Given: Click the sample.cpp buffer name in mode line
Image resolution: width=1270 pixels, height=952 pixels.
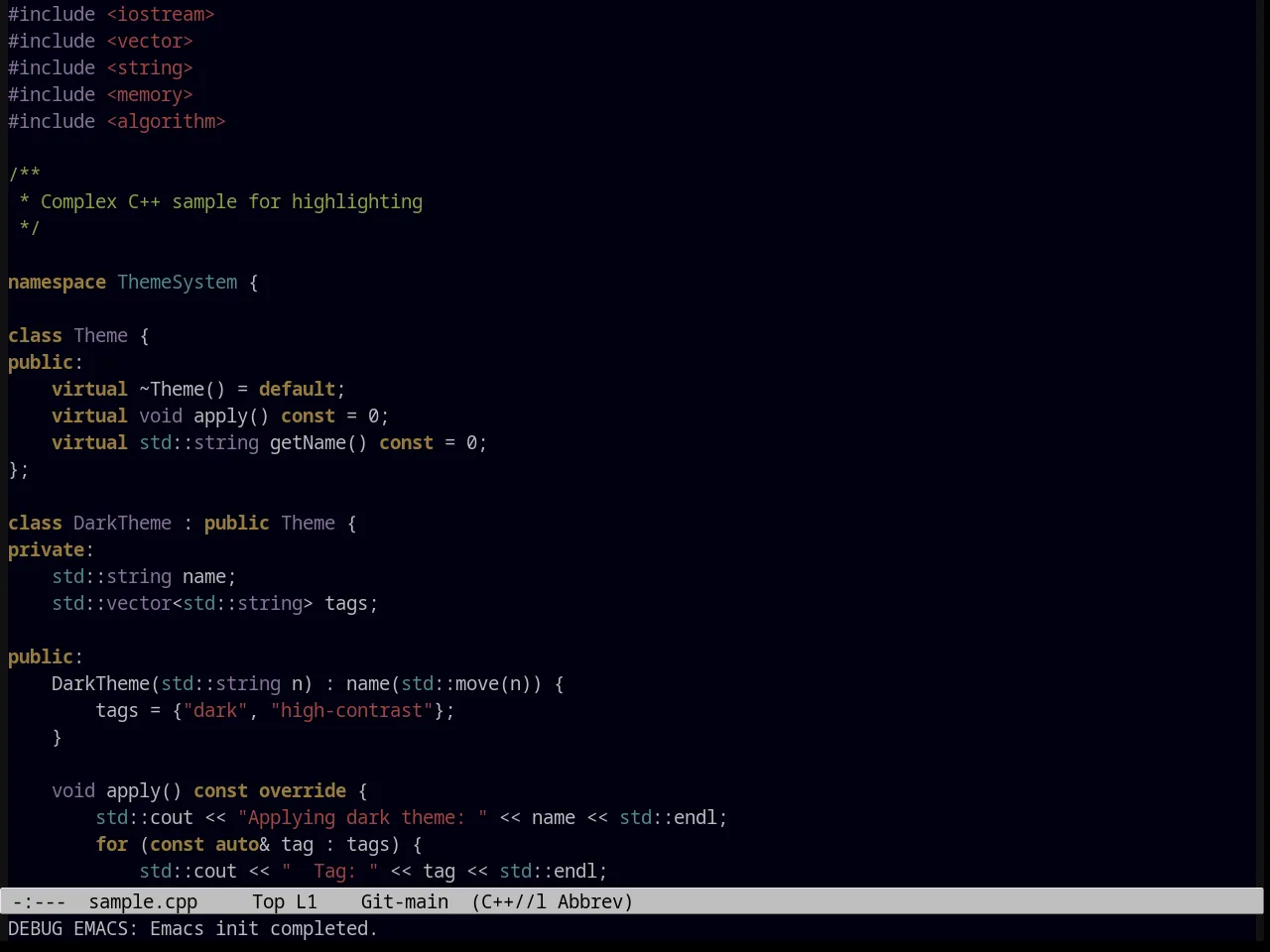Looking at the screenshot, I should pos(143,901).
